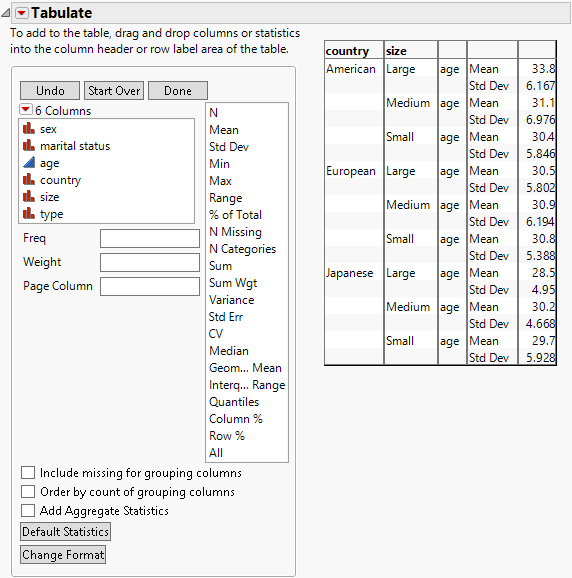Check Add Aggregate Statistics option
This screenshot has width=572, height=578.
click(28, 511)
